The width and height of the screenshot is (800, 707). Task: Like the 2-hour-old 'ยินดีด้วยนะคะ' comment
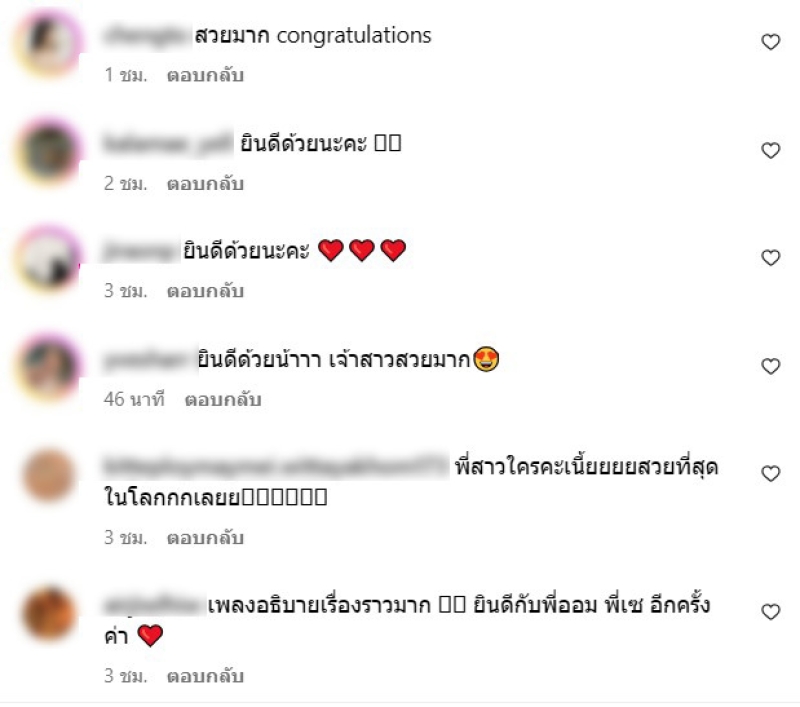(x=770, y=150)
